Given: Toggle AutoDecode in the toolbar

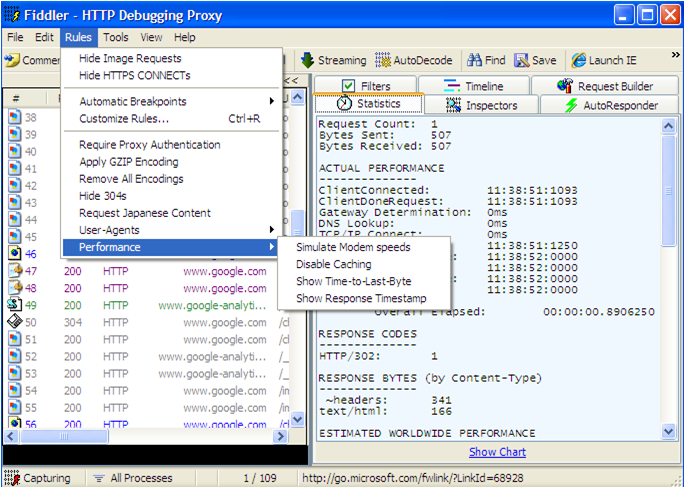Looking at the screenshot, I should click(413, 60).
